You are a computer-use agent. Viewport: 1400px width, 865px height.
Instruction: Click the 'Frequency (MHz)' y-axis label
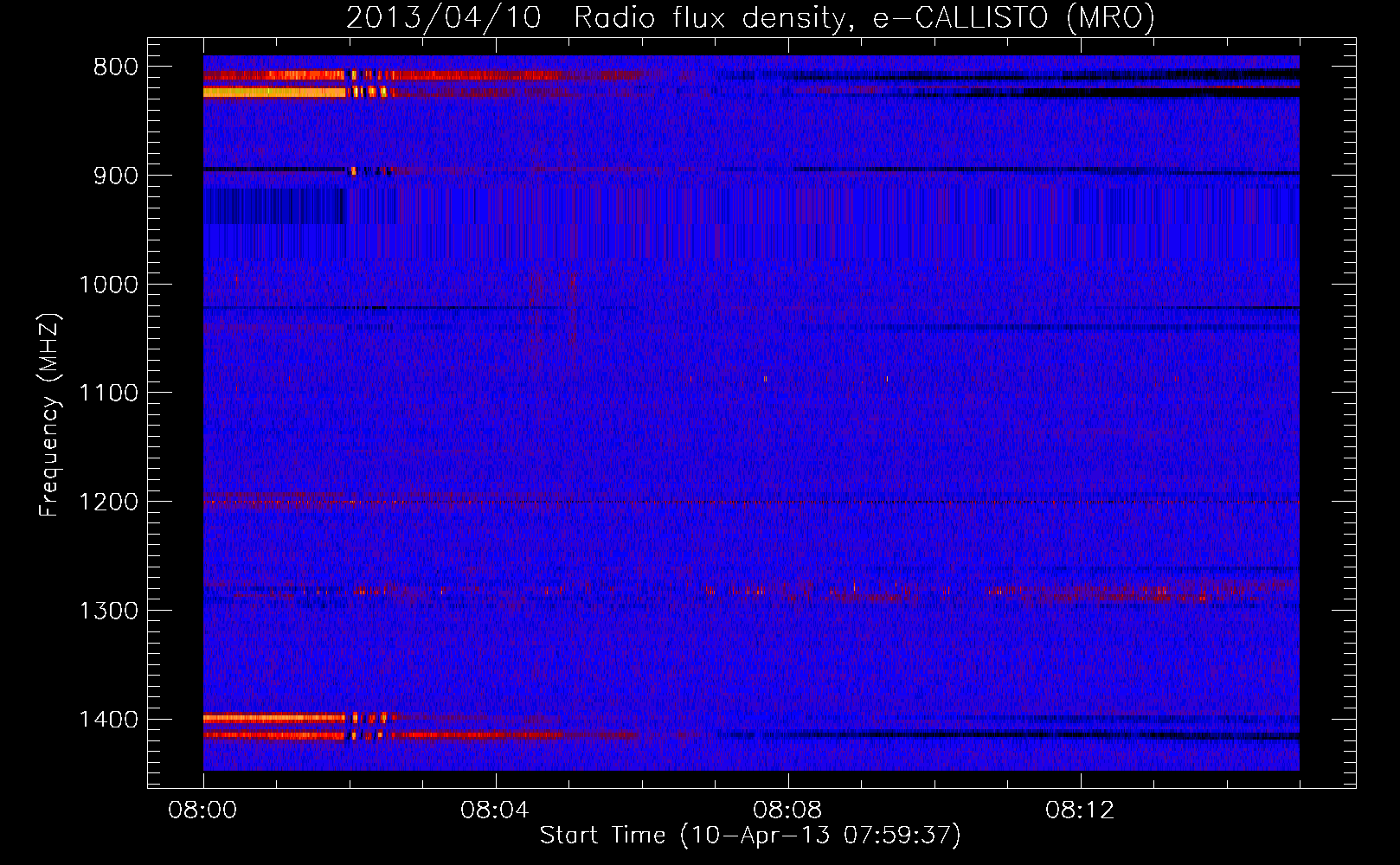pyautogui.click(x=50, y=415)
